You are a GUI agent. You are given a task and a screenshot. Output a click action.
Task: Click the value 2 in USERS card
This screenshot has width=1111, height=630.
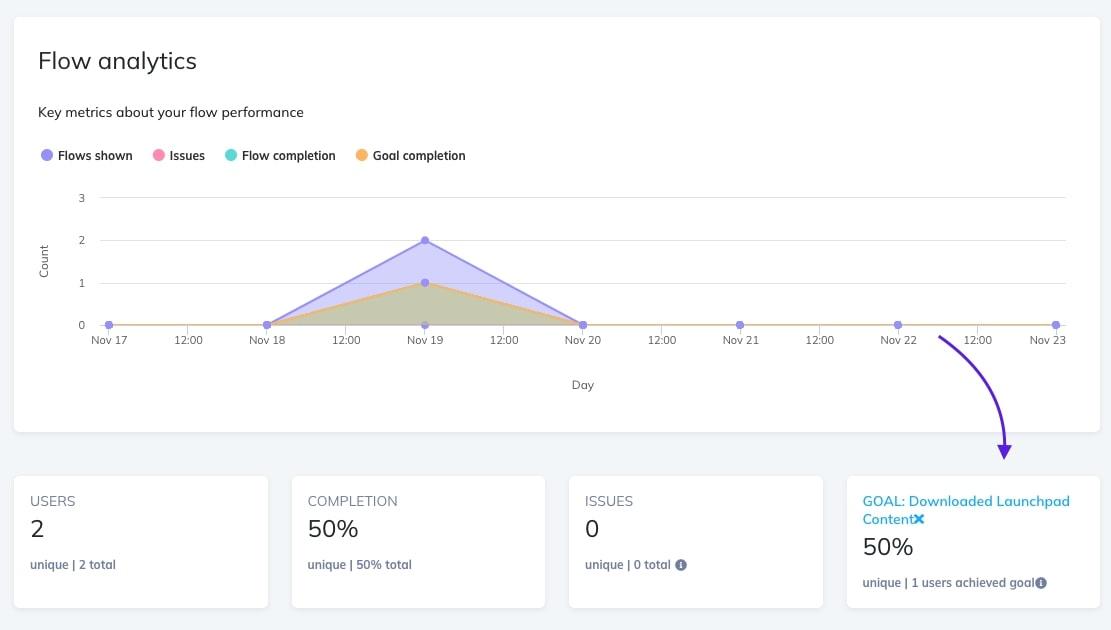point(37,529)
